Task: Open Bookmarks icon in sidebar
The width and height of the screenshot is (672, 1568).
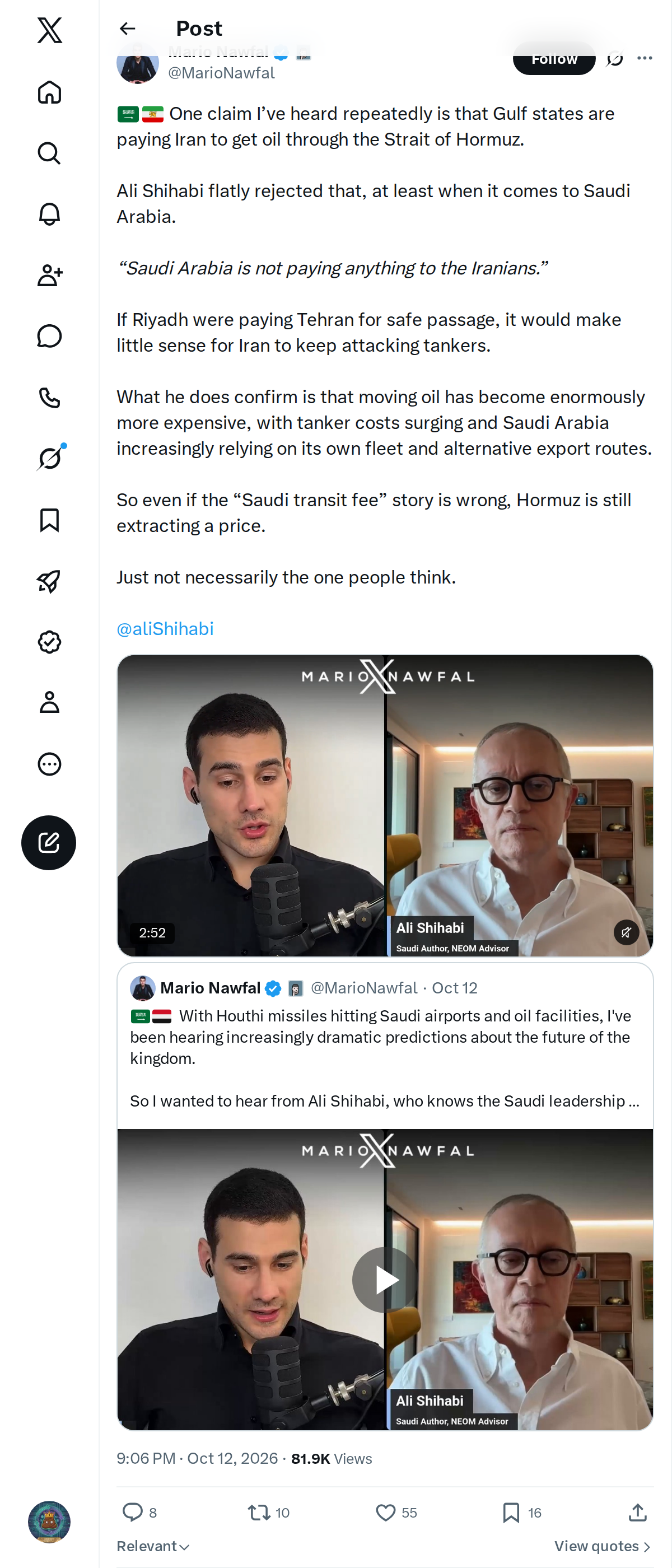Action: [49, 520]
